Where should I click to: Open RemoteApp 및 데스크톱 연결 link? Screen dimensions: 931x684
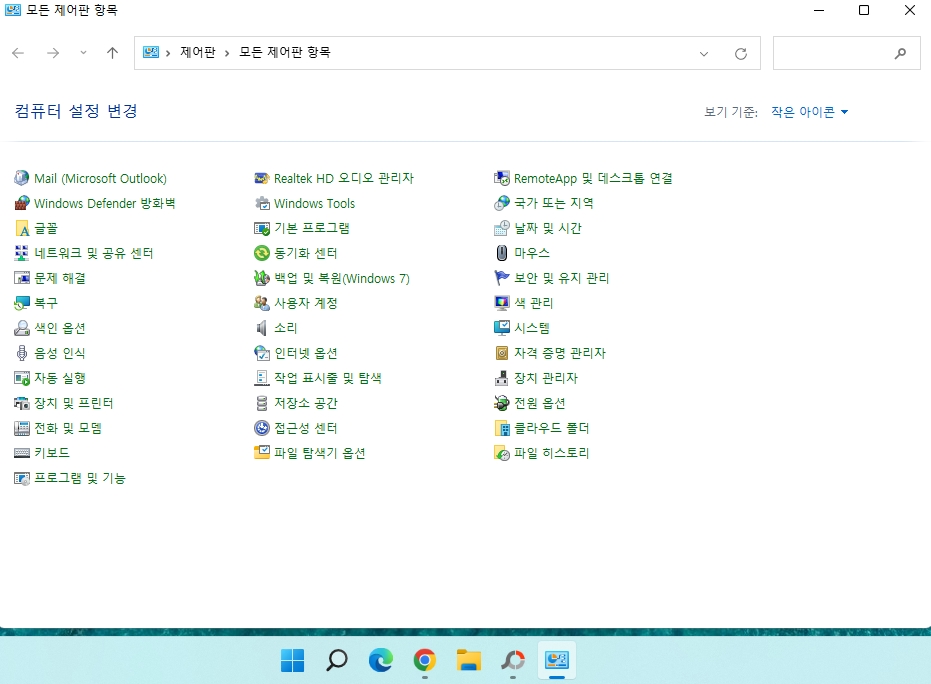593,178
